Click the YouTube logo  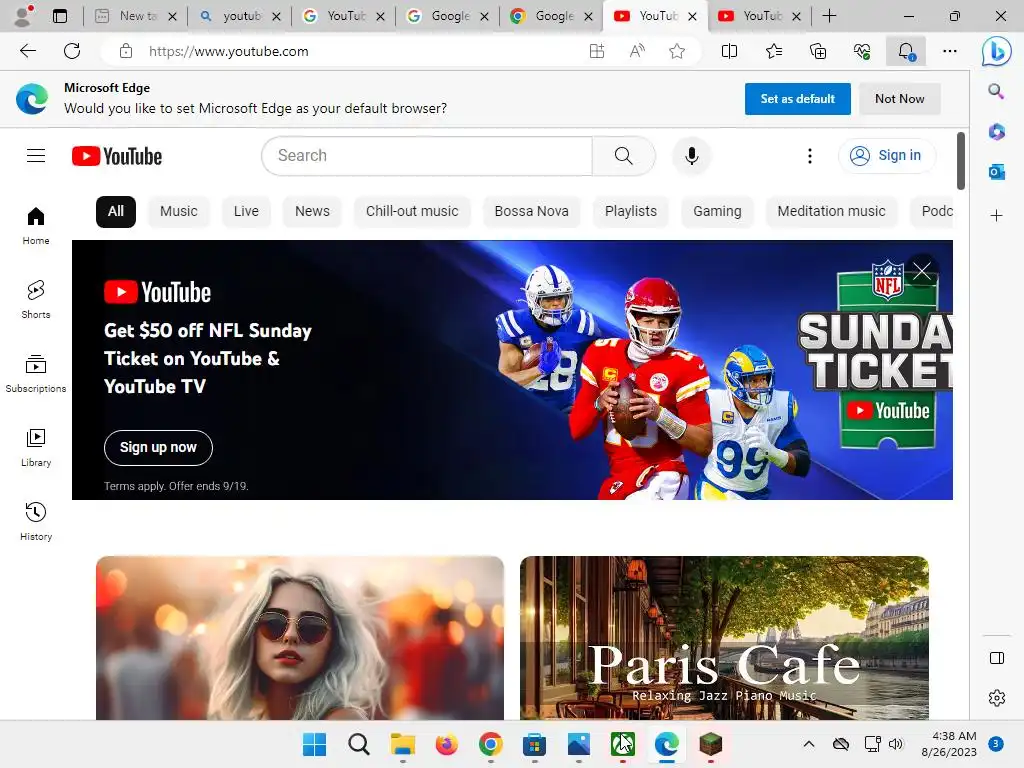click(x=117, y=156)
